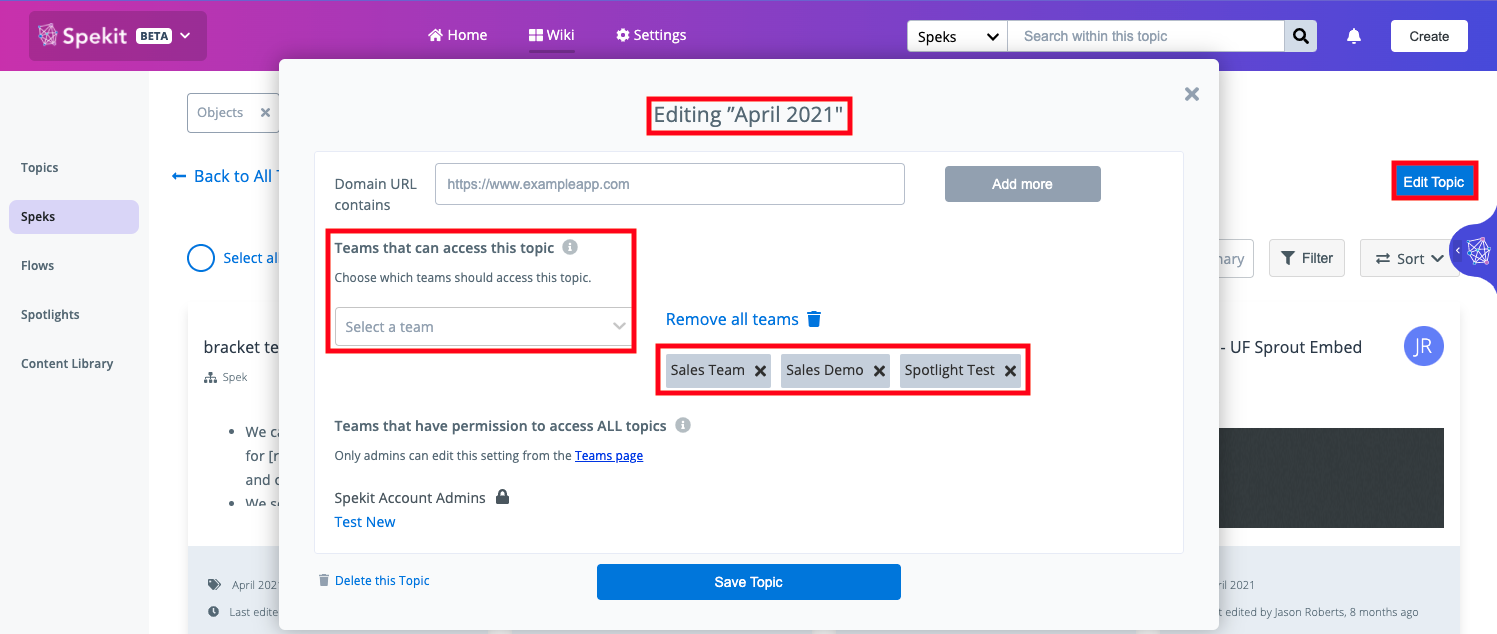Click the Create button

point(1429,36)
